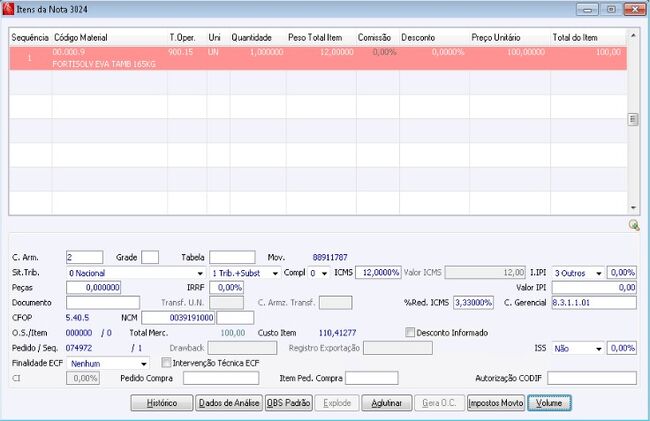Click the Histórico button
The width and height of the screenshot is (650, 421).
(162, 403)
